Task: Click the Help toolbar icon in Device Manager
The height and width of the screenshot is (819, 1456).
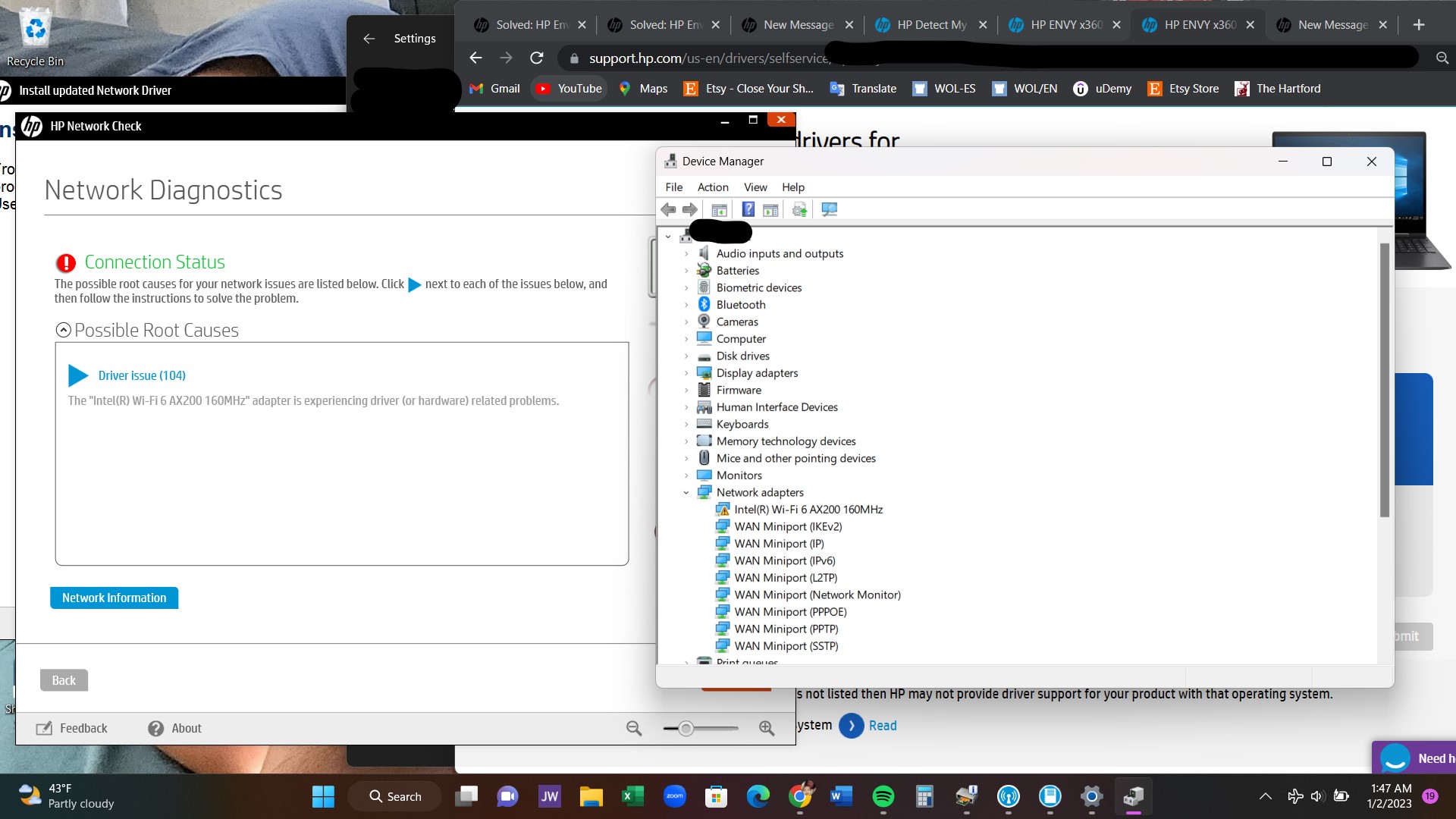Action: pos(748,210)
